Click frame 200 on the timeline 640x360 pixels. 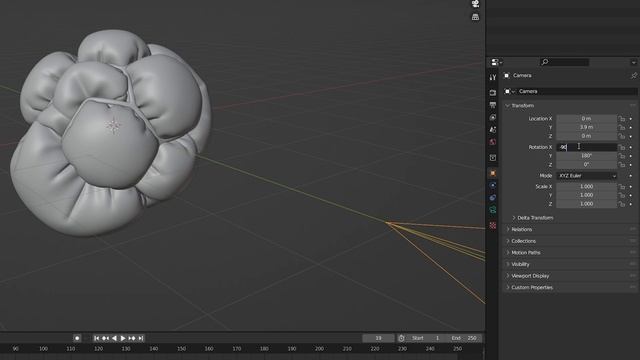point(320,349)
